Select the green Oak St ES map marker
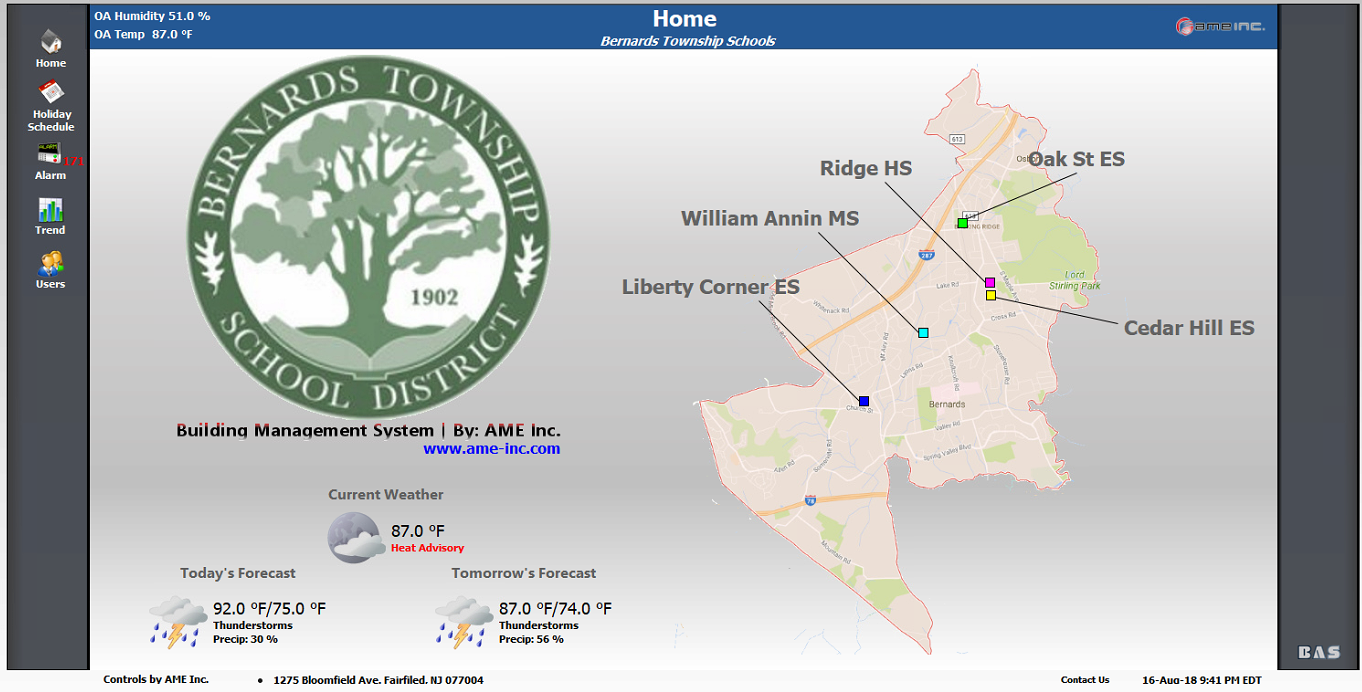Image resolution: width=1362 pixels, height=692 pixels. (963, 223)
